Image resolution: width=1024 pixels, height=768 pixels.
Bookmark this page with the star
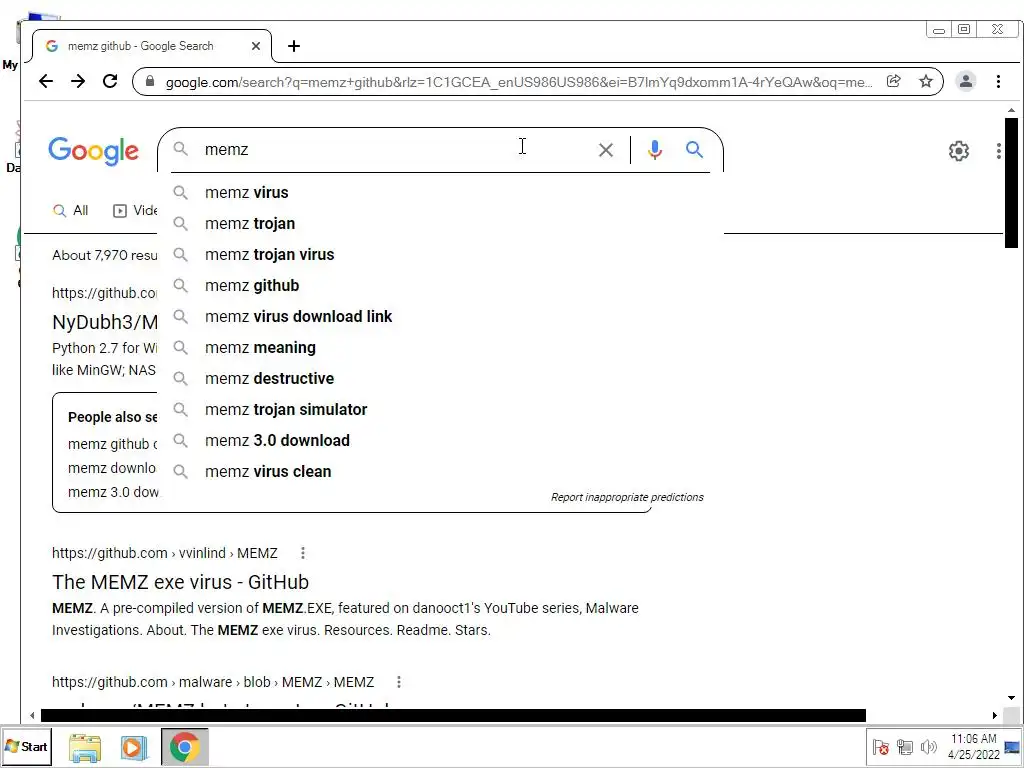(925, 81)
